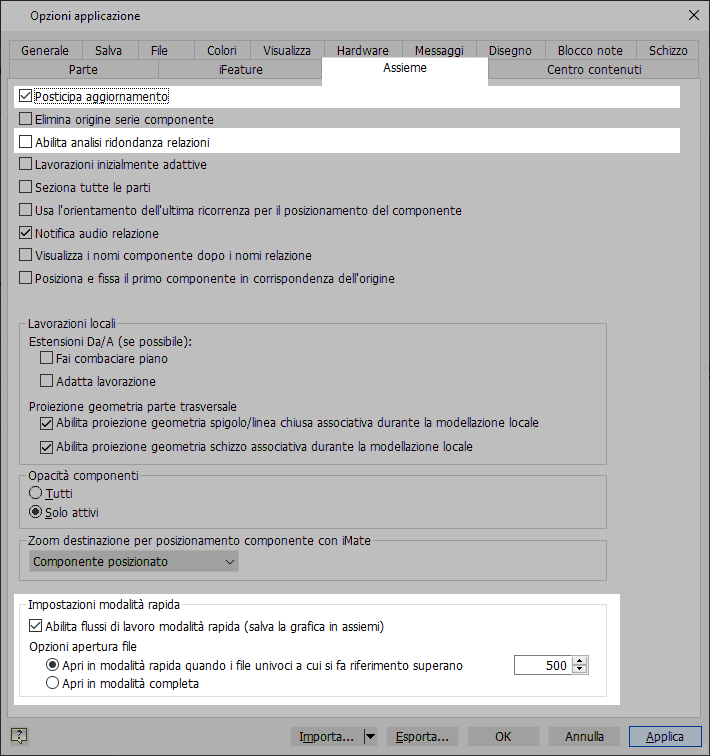Viewport: 710px width, 756px height.
Task: Enable Elimina origine serie componente
Action: [x=26, y=119]
